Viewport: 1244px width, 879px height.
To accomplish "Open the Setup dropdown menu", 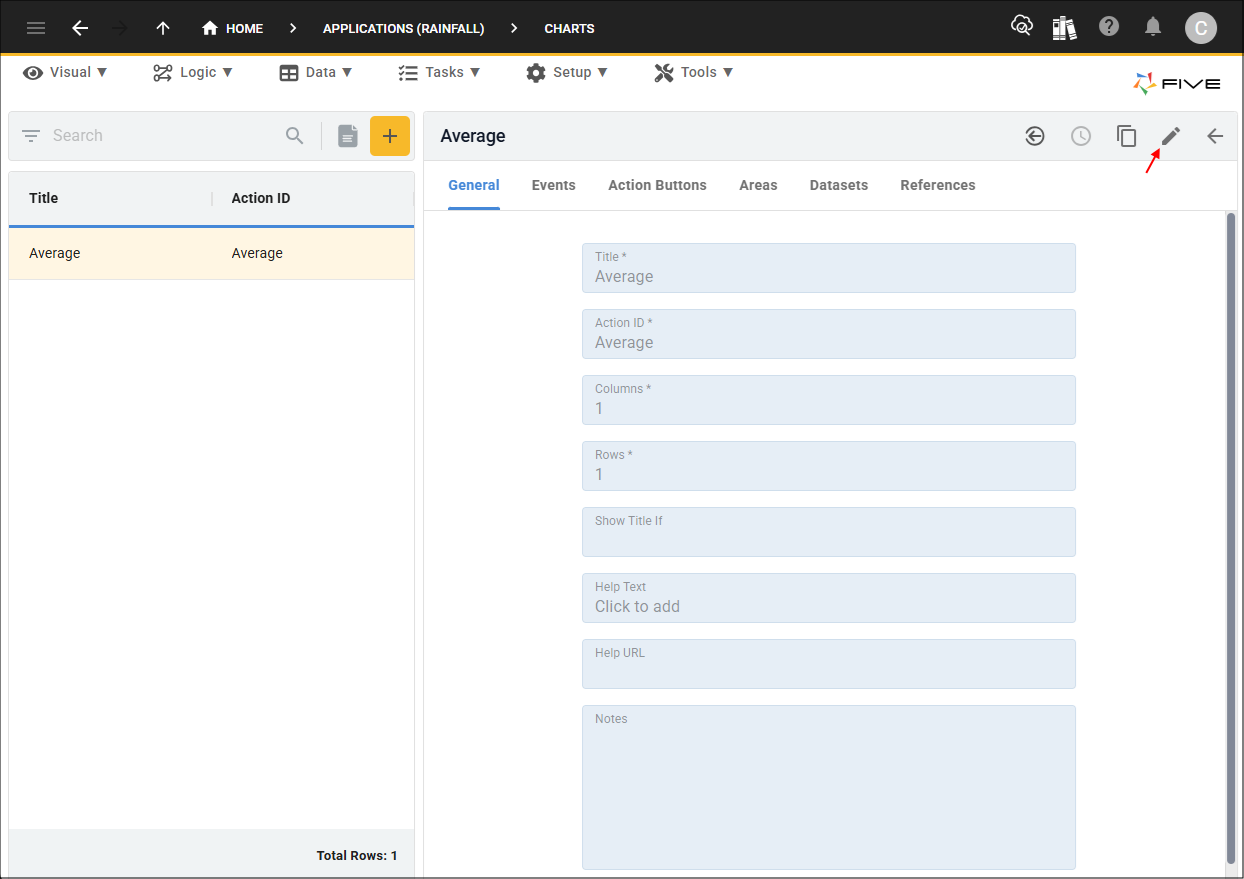I will coord(567,72).
